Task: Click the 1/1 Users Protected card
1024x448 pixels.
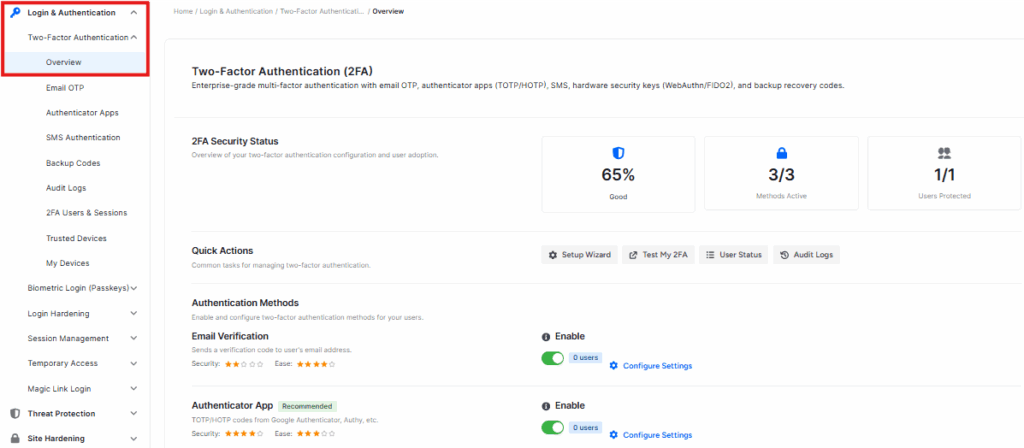Action: coord(944,174)
